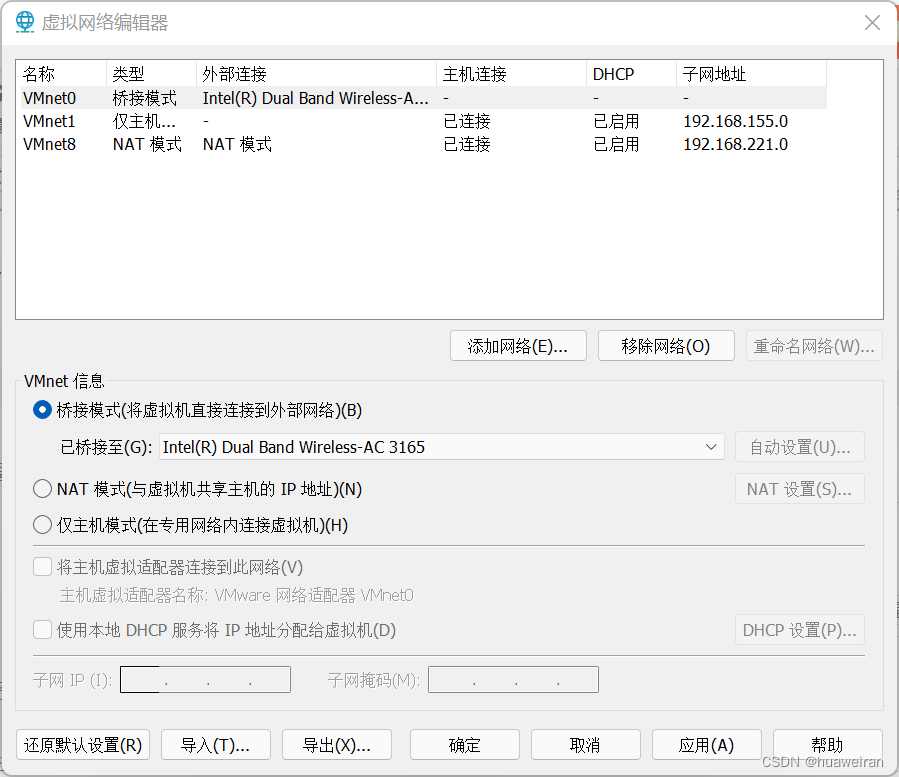899x777 pixels.
Task: Click the 导出(X)... button
Action: click(x=337, y=745)
